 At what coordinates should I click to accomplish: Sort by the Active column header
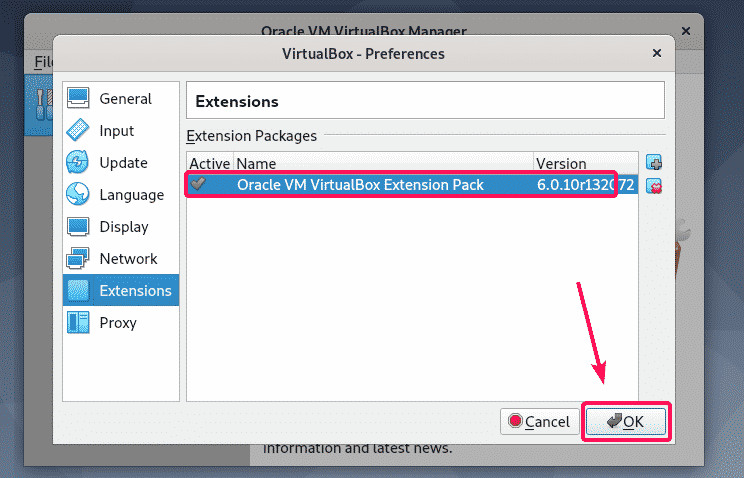pyautogui.click(x=210, y=163)
